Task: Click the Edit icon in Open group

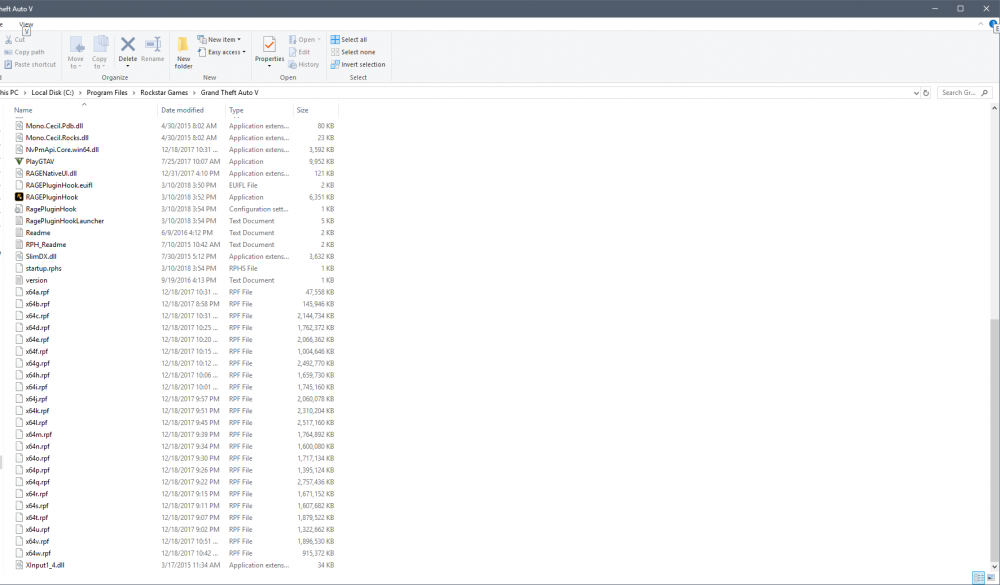Action: pos(293,52)
